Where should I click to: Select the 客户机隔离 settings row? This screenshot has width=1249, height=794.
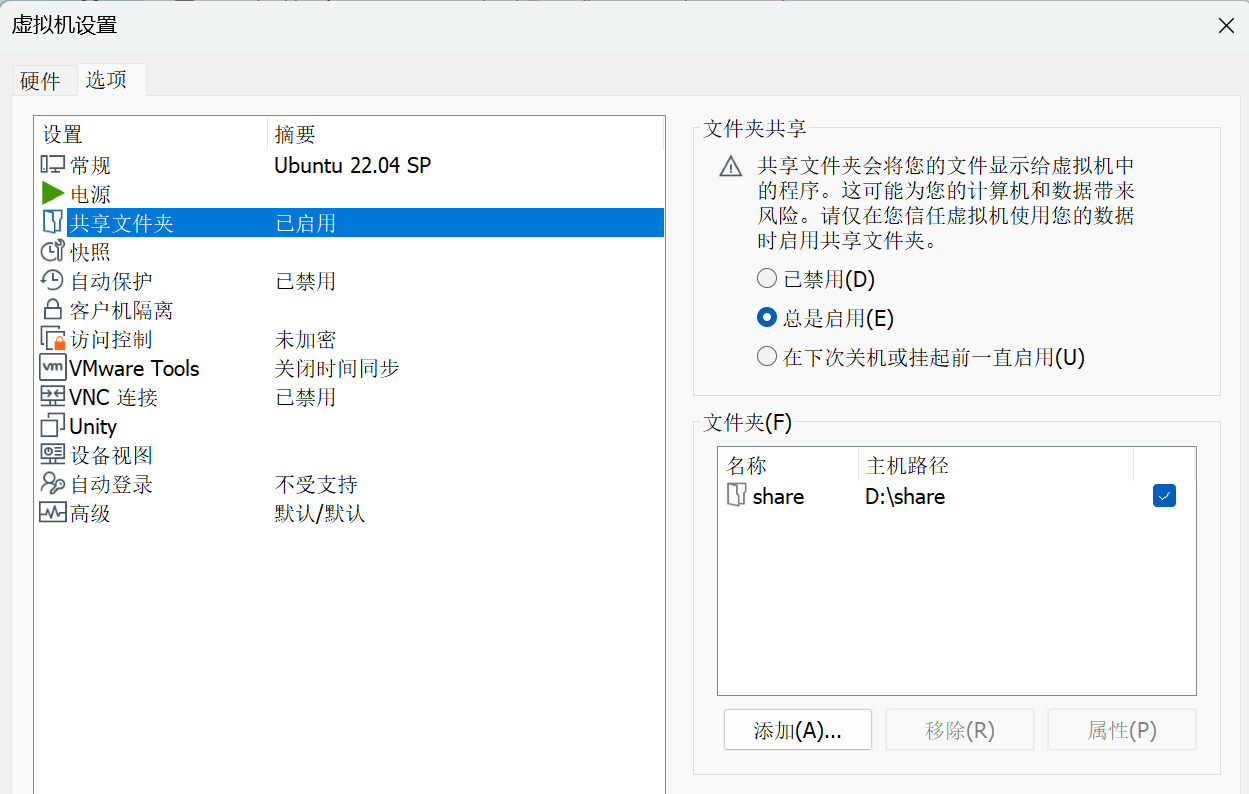click(x=350, y=310)
